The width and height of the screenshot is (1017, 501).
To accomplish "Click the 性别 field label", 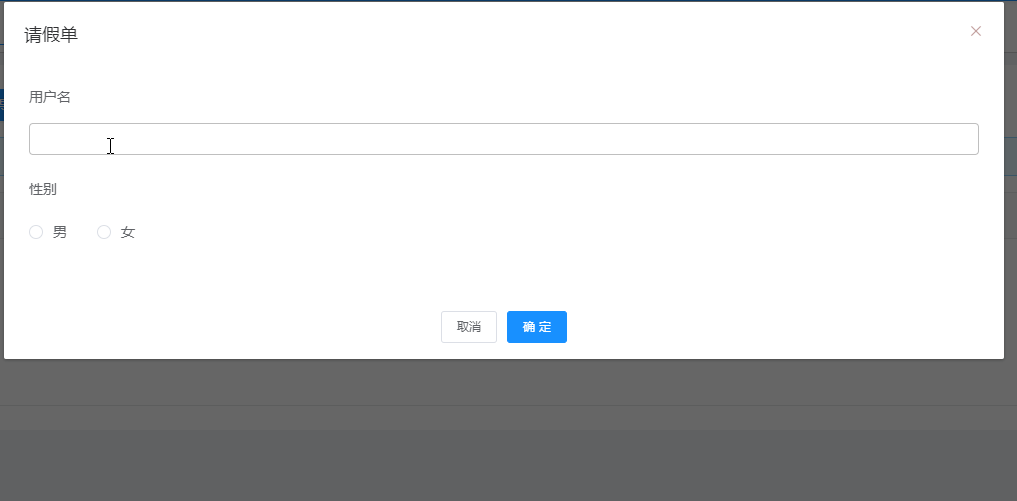I will coord(43,189).
